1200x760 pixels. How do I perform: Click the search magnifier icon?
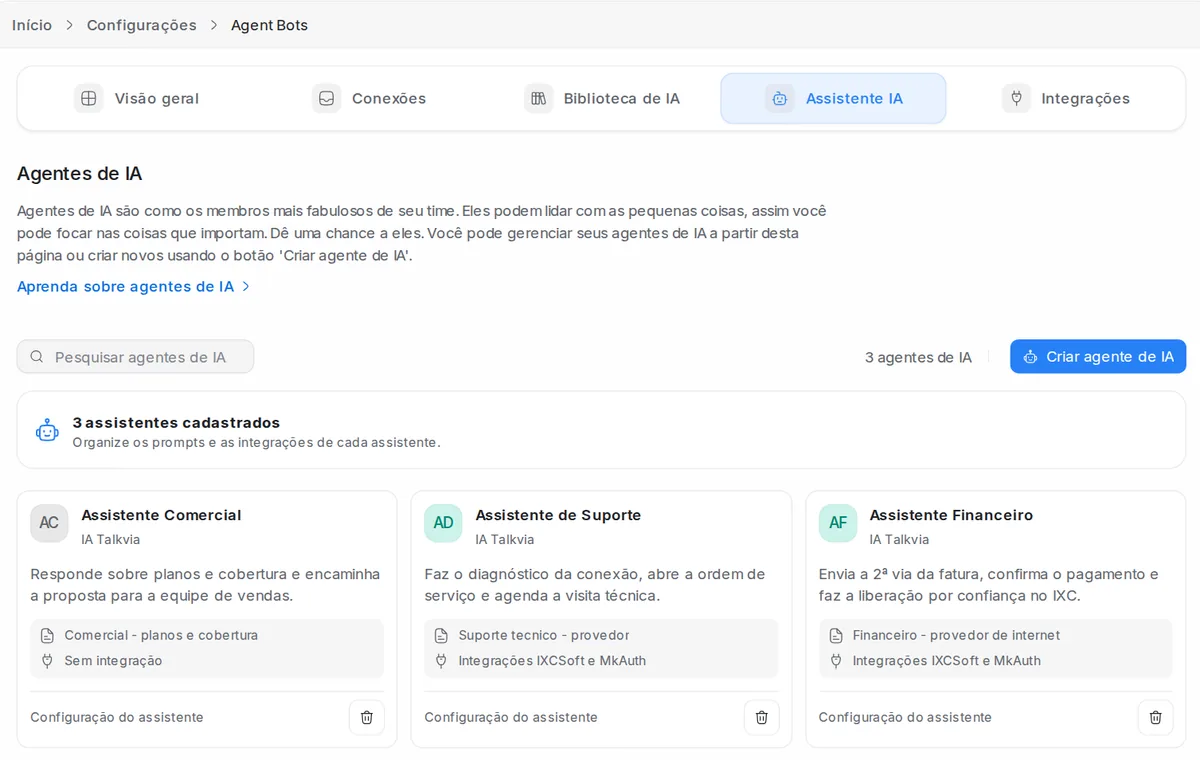pos(37,357)
